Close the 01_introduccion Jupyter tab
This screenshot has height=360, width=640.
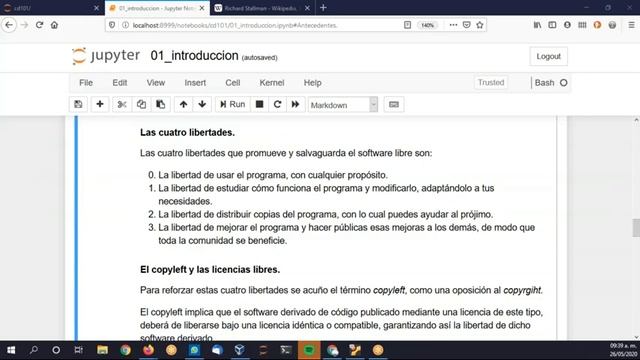[202, 8]
